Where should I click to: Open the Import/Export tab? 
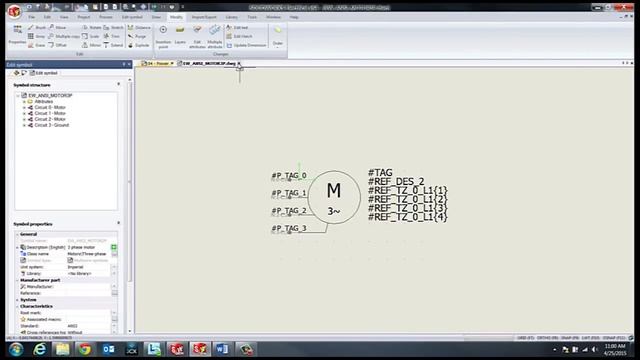coord(204,17)
